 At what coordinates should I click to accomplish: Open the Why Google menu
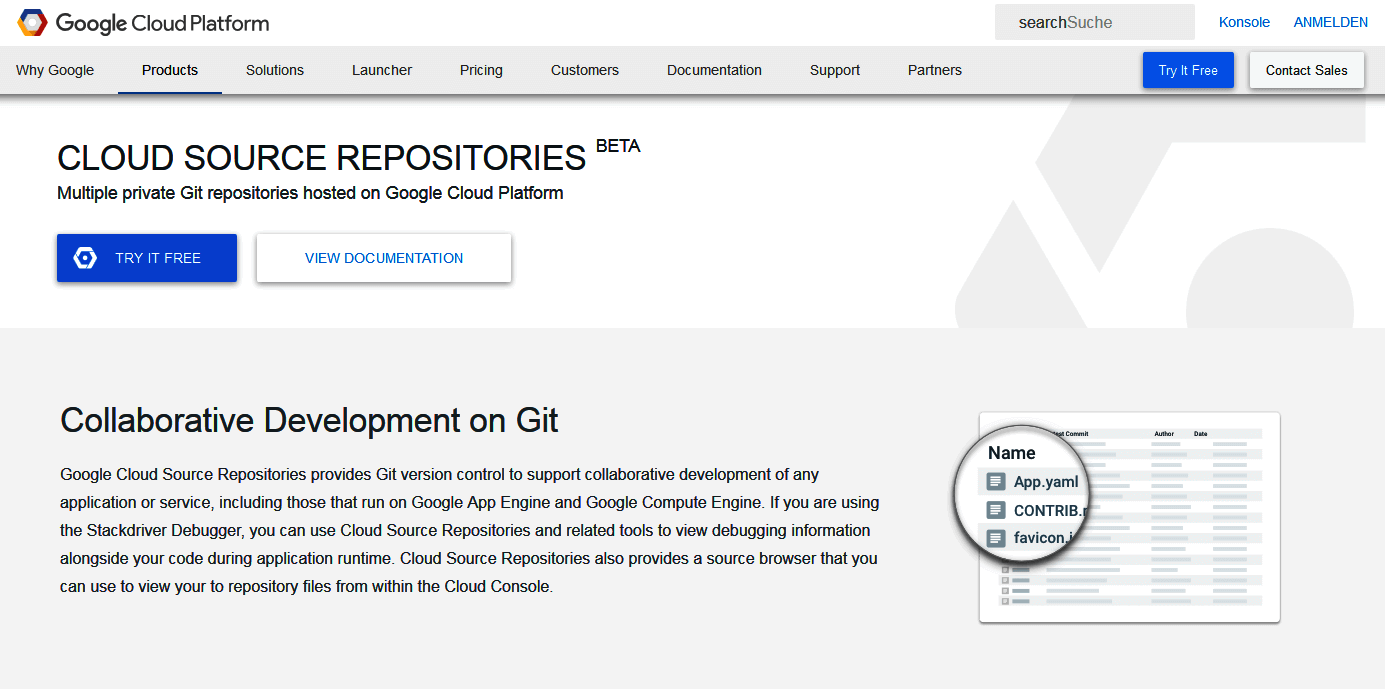coord(55,70)
